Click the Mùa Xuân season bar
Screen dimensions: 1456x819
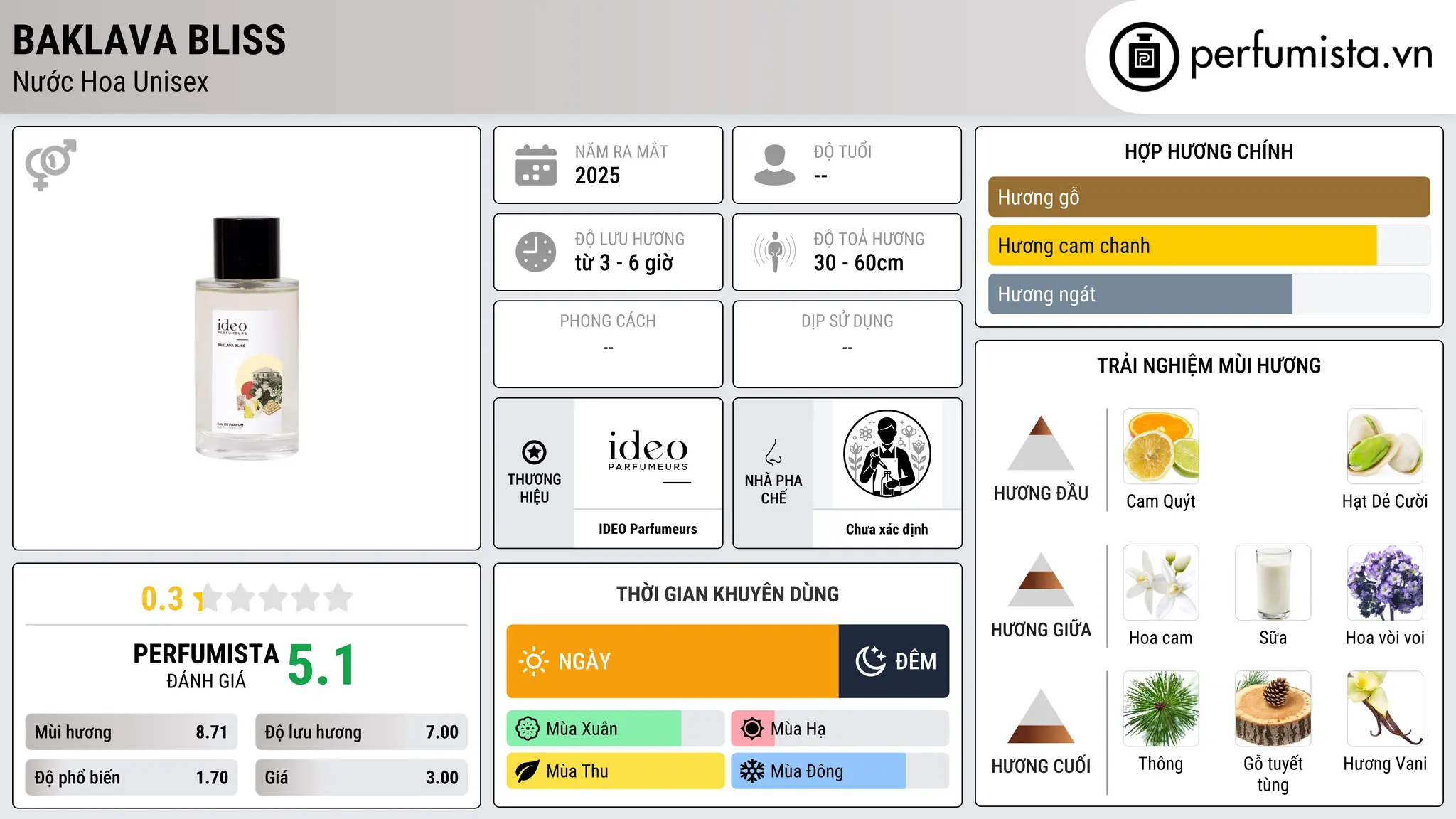[x=616, y=729]
